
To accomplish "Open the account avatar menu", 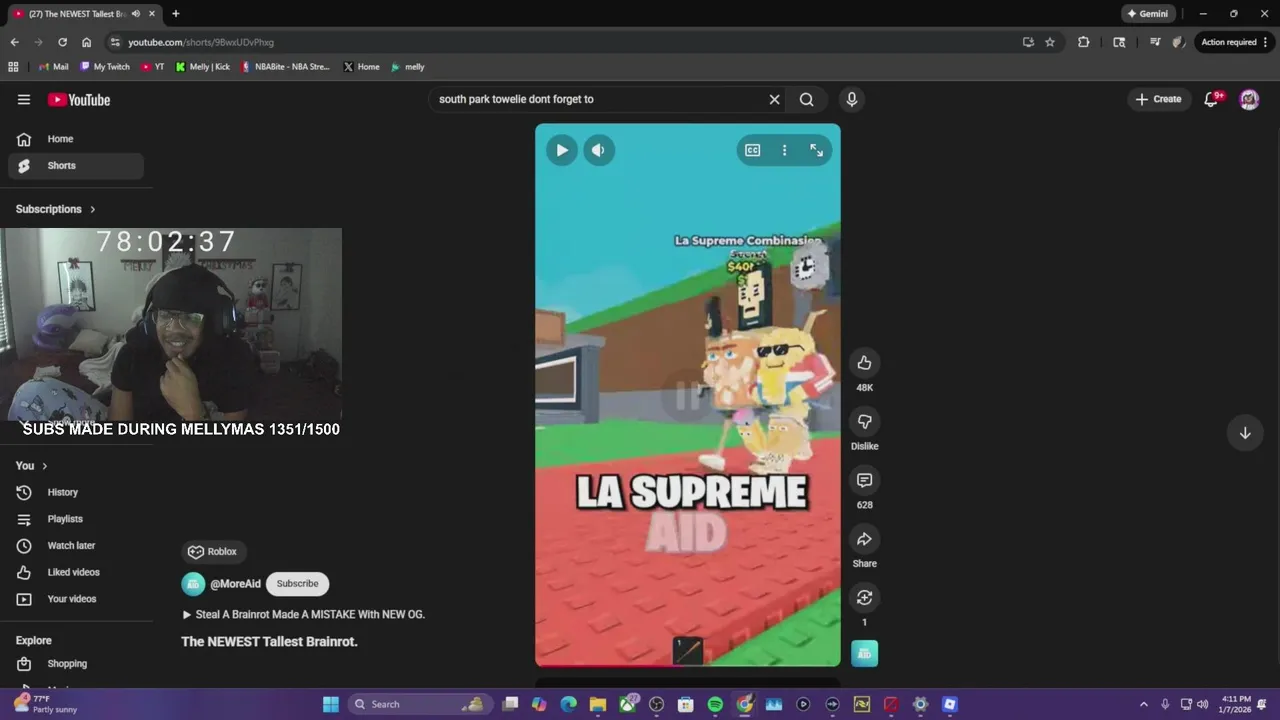I will click(1249, 99).
